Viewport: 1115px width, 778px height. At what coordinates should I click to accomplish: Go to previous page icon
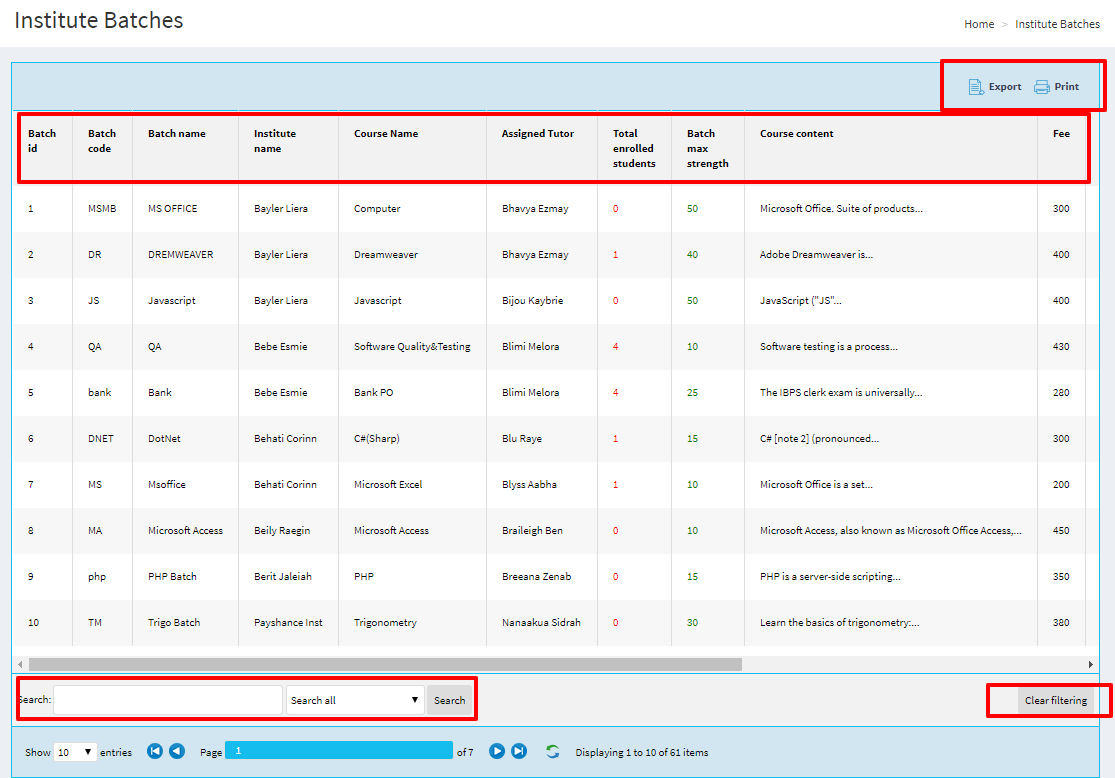[177, 751]
